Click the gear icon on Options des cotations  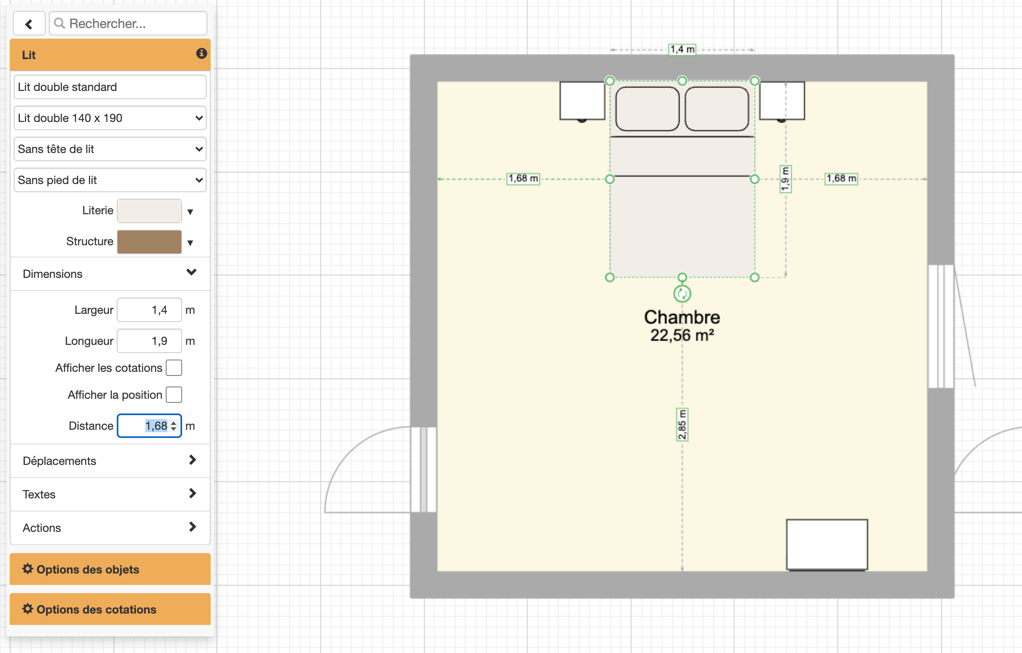[x=27, y=609]
